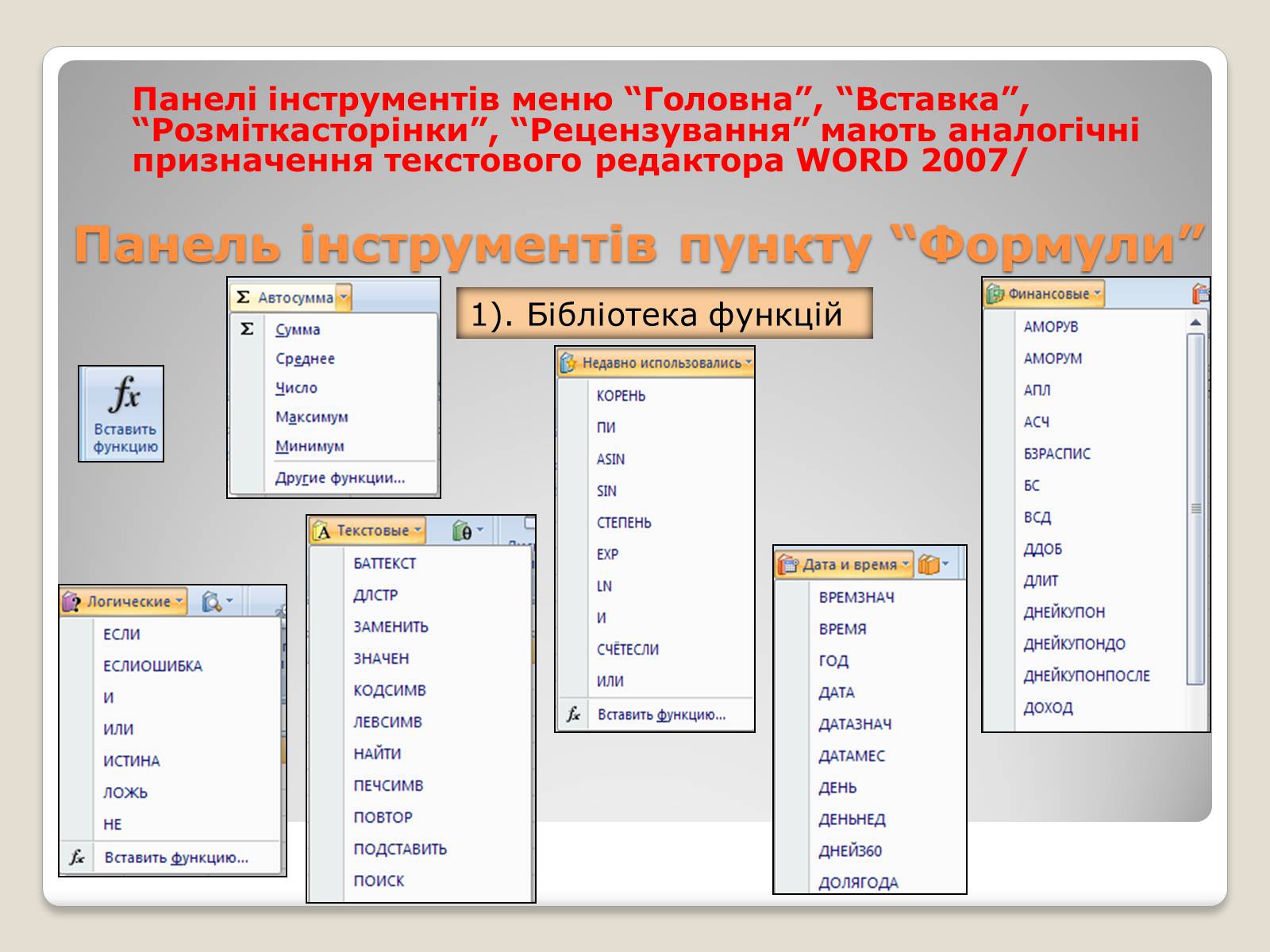This screenshot has height=952, width=1270.
Task: Select Число in Автосумма menu
Action: (296, 388)
